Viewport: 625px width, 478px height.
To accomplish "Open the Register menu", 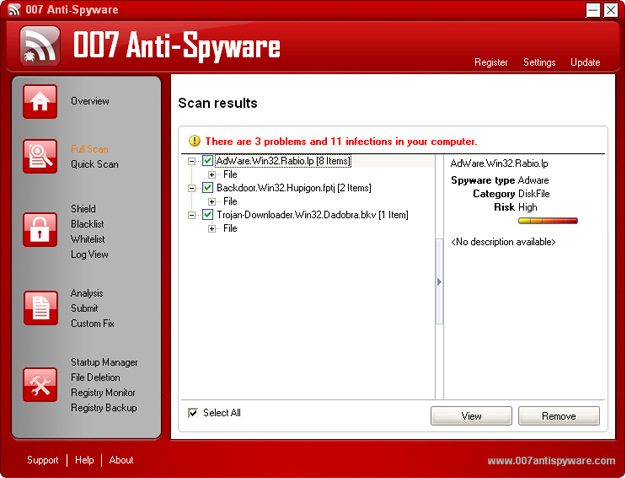I will click(491, 62).
